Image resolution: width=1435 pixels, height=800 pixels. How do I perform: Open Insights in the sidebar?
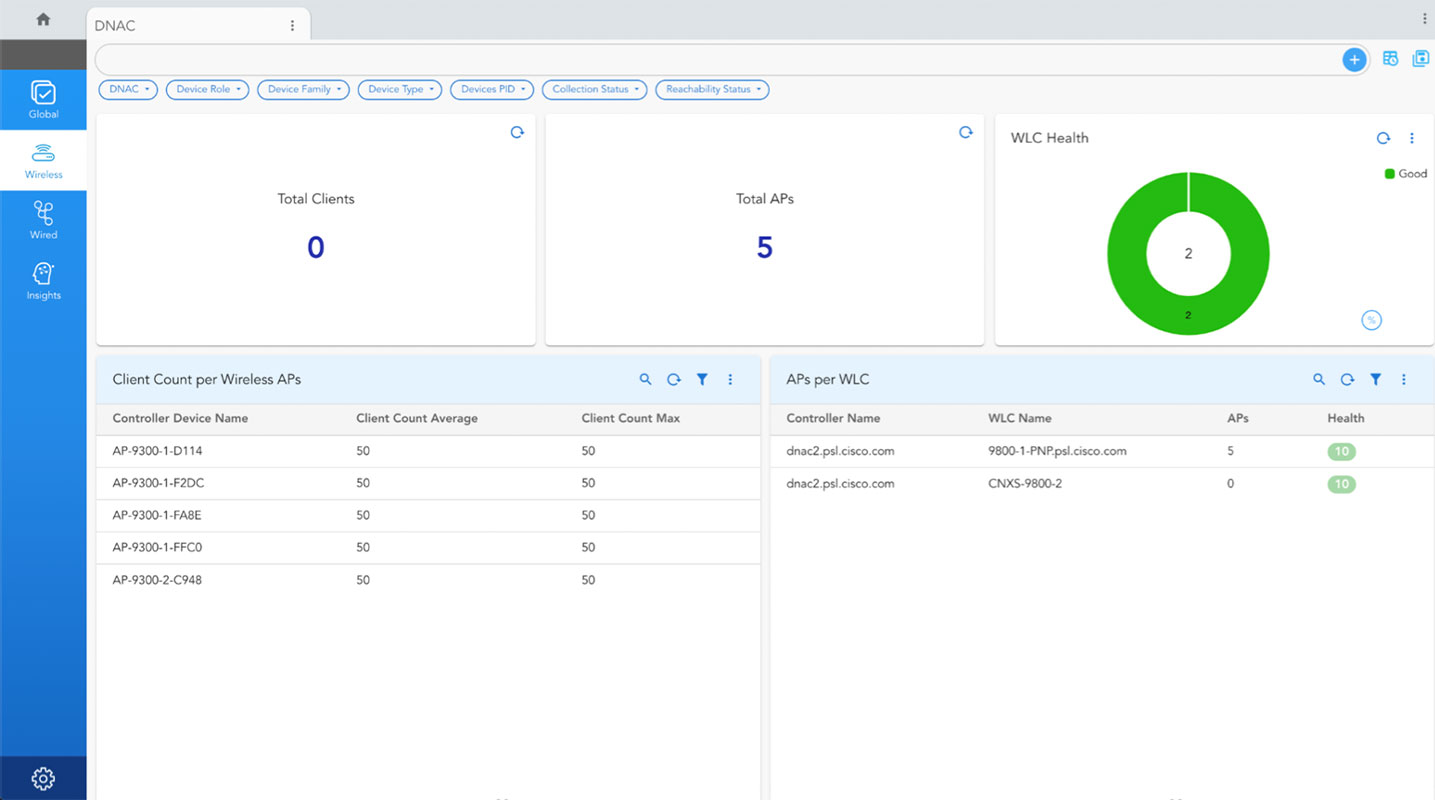[43, 281]
